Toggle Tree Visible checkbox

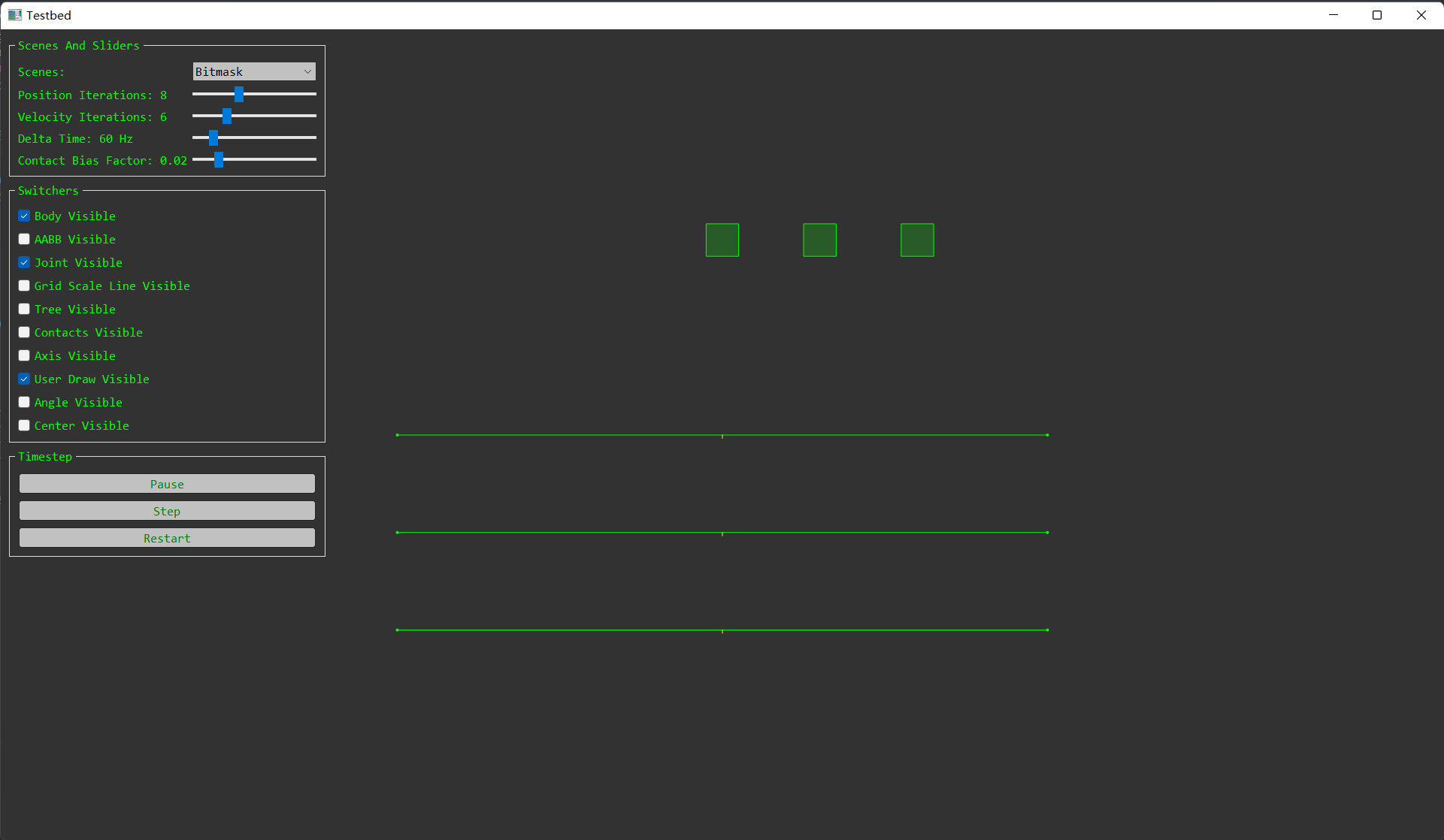coord(24,309)
